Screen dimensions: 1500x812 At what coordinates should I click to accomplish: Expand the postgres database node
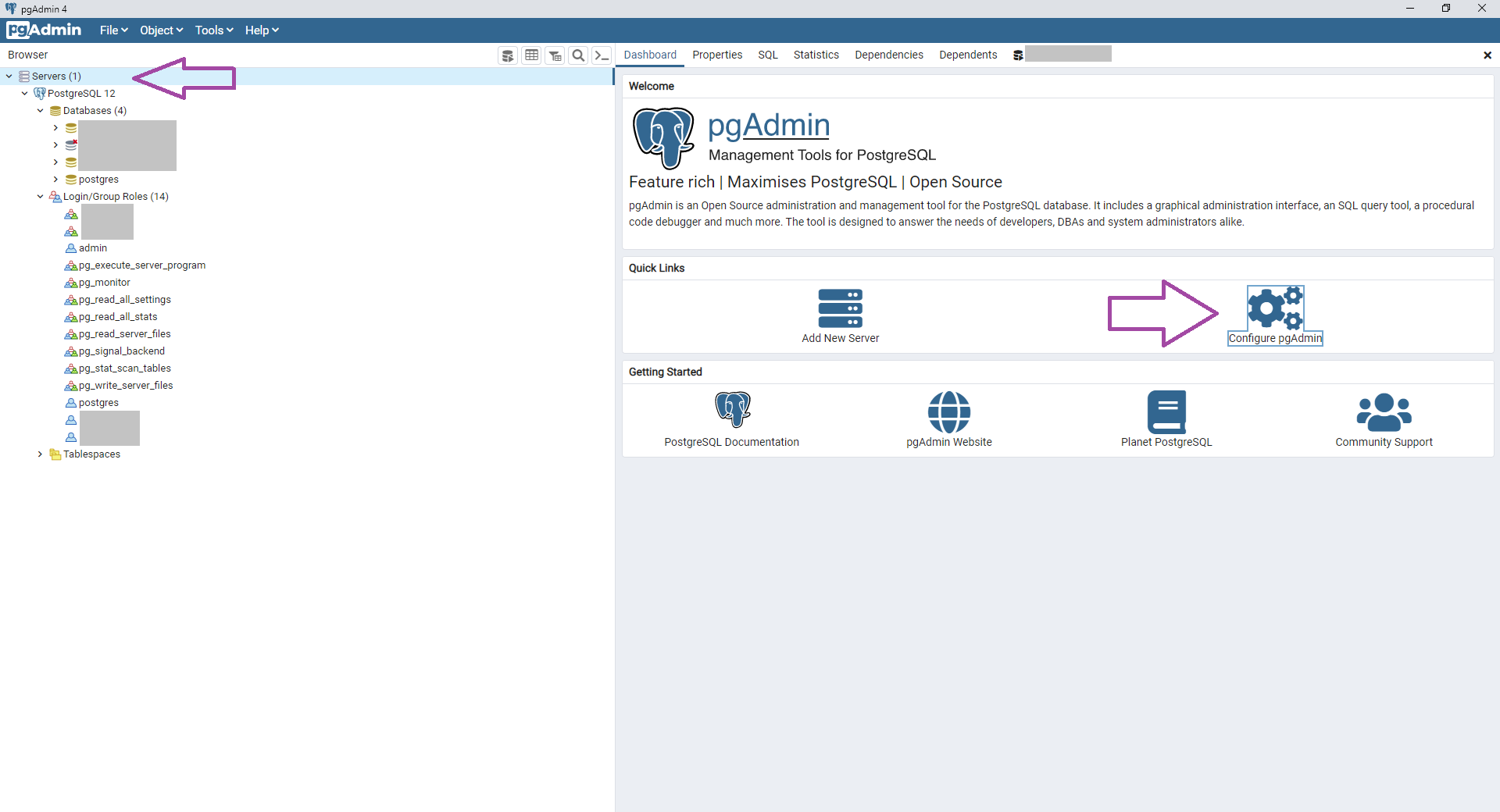pos(55,180)
